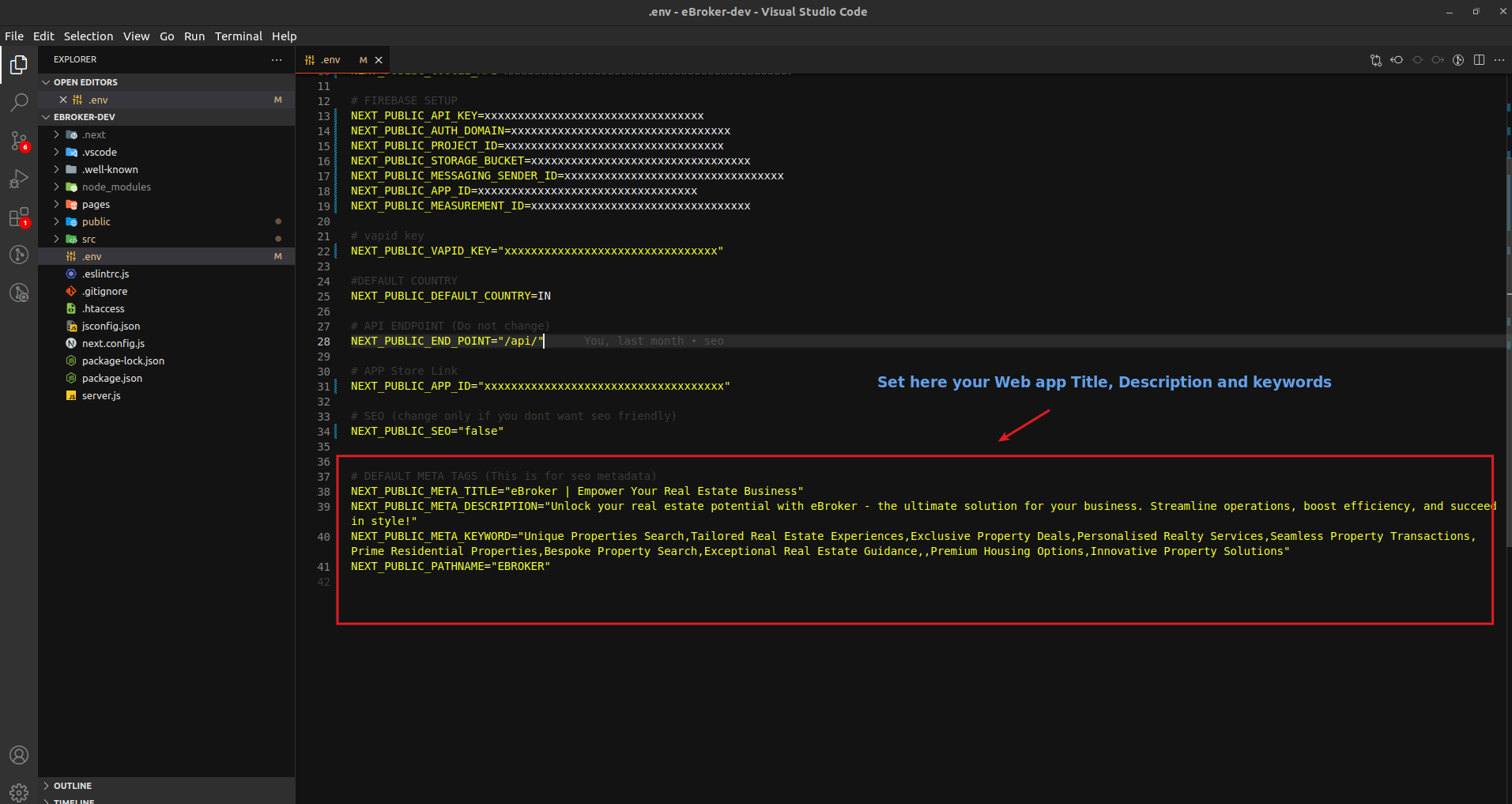Click the NEXT_PUBLIC_API_KEY line
1512x804 pixels.
click(x=527, y=116)
